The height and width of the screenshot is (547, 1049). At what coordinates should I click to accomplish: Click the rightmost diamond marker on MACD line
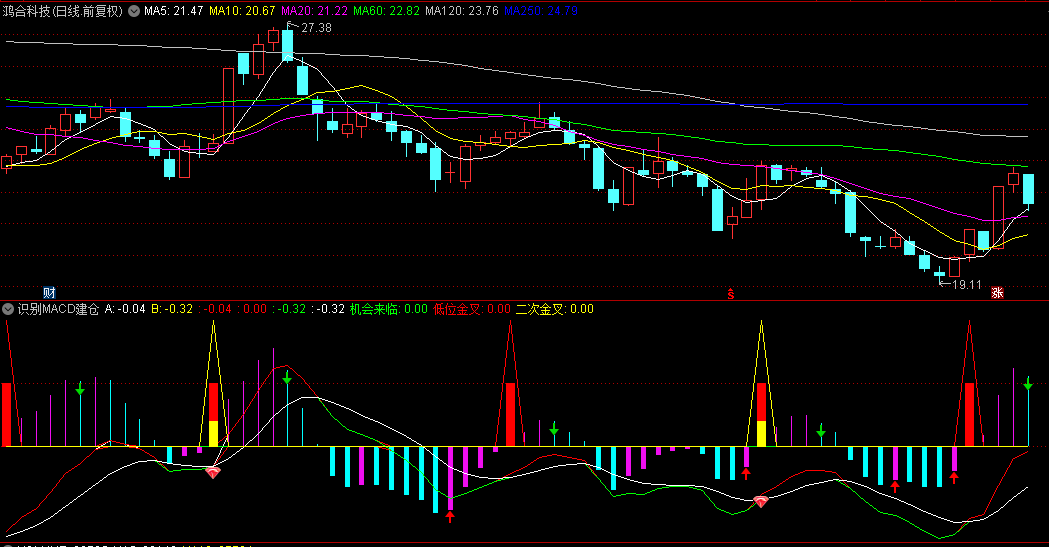pos(761,502)
